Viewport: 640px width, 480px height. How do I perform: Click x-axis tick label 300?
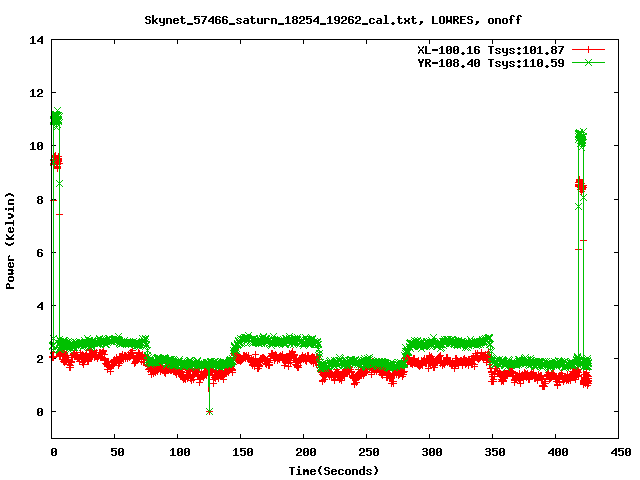point(432,452)
